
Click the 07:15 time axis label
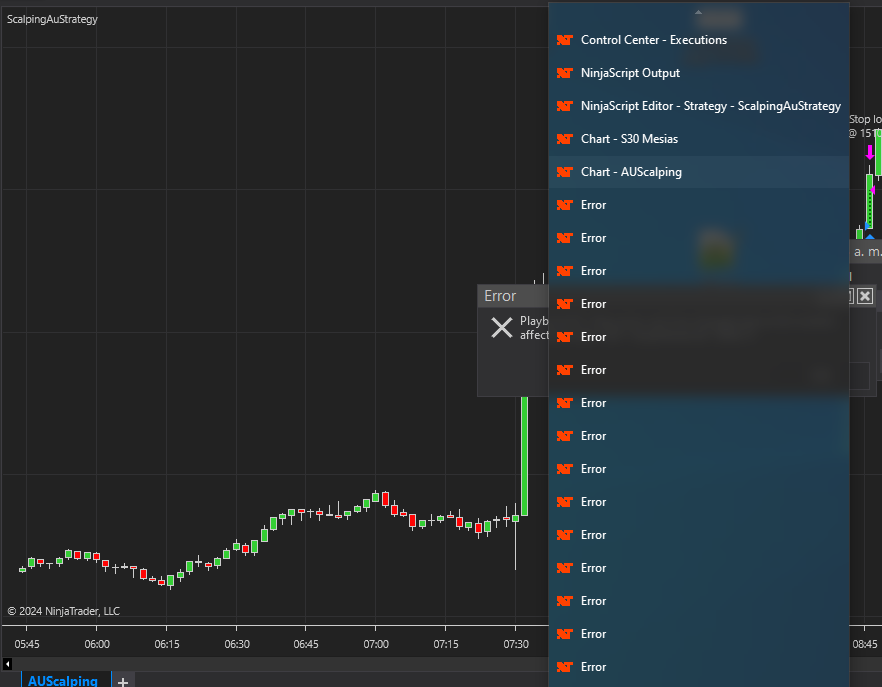click(x=446, y=644)
